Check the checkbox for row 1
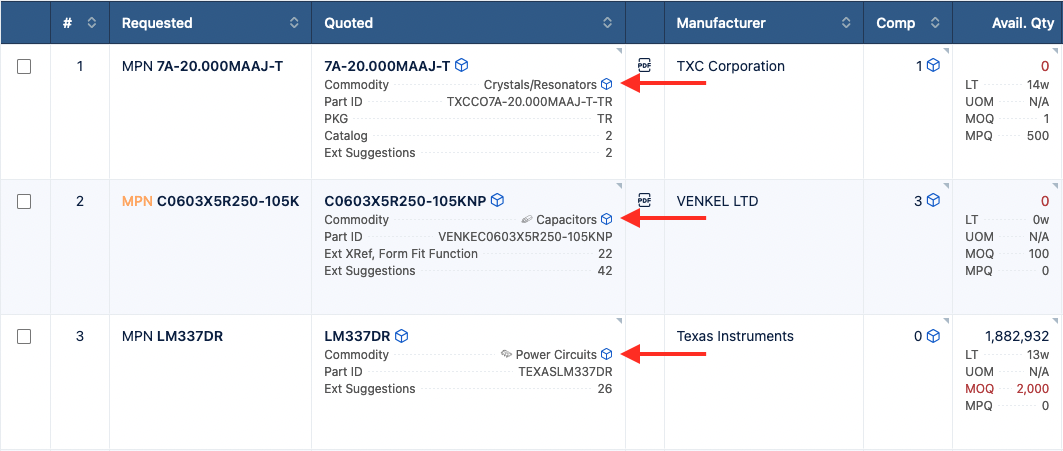The height and width of the screenshot is (451, 1063). pos(25,67)
